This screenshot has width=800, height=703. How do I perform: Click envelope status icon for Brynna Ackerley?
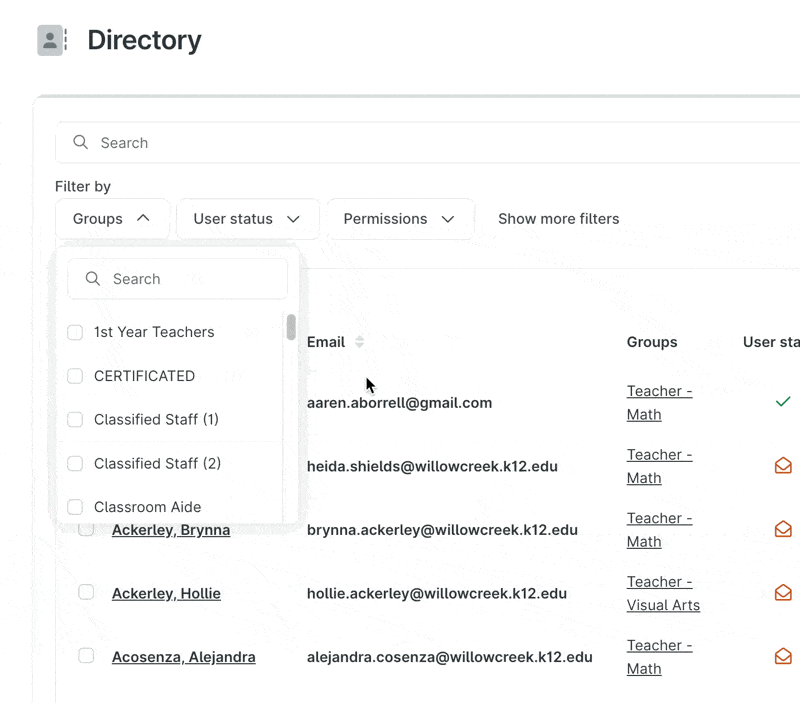coord(783,529)
